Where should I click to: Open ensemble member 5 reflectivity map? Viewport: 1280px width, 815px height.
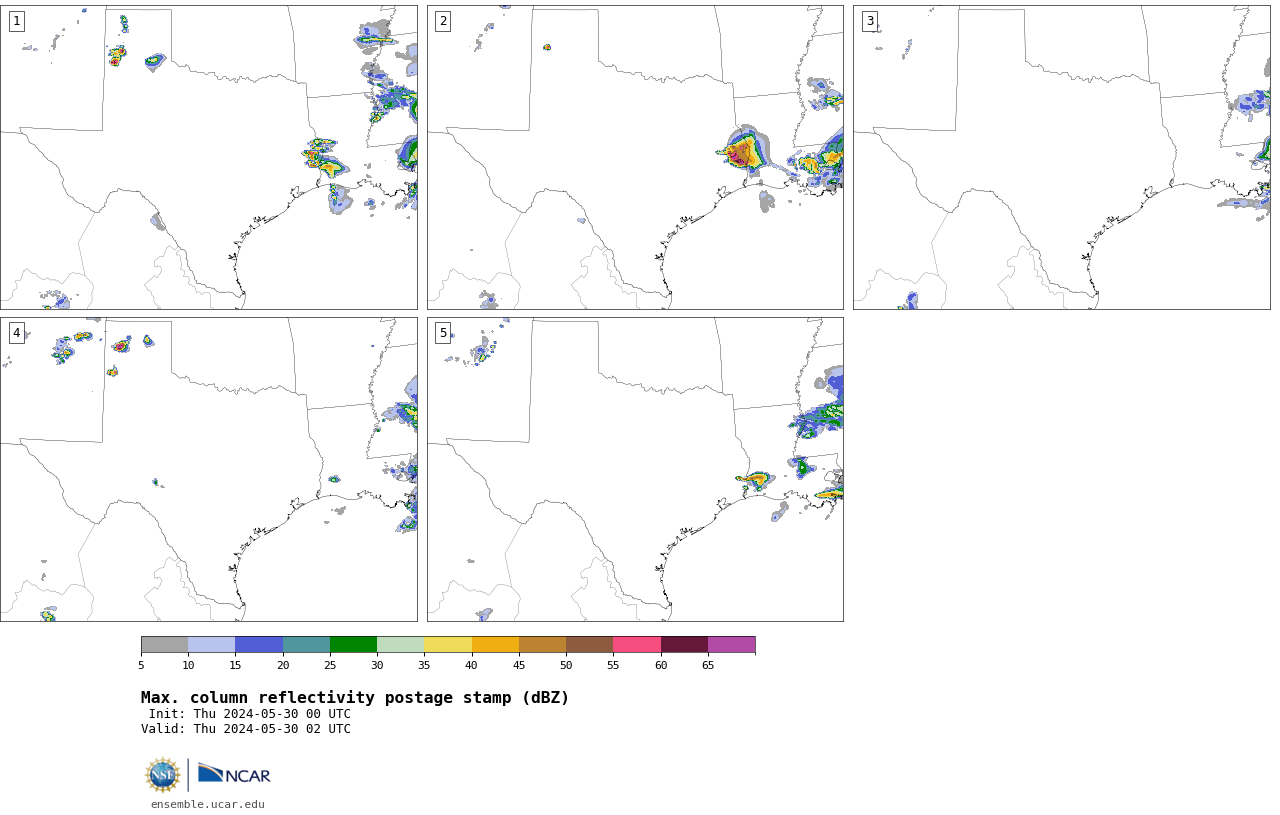635,469
